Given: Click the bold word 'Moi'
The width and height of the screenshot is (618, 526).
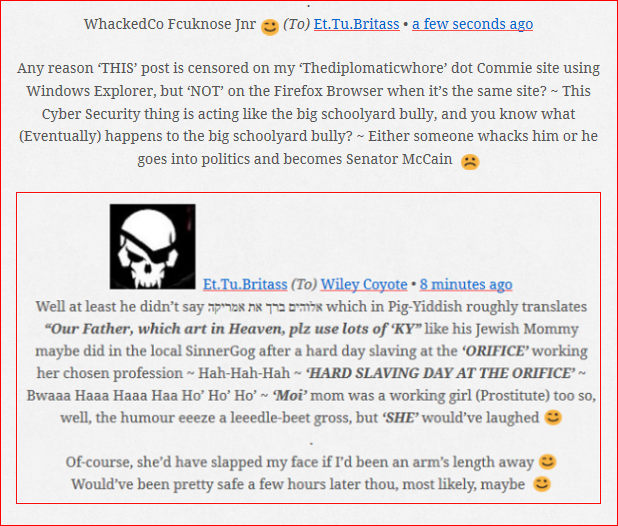Looking at the screenshot, I should 290,395.
